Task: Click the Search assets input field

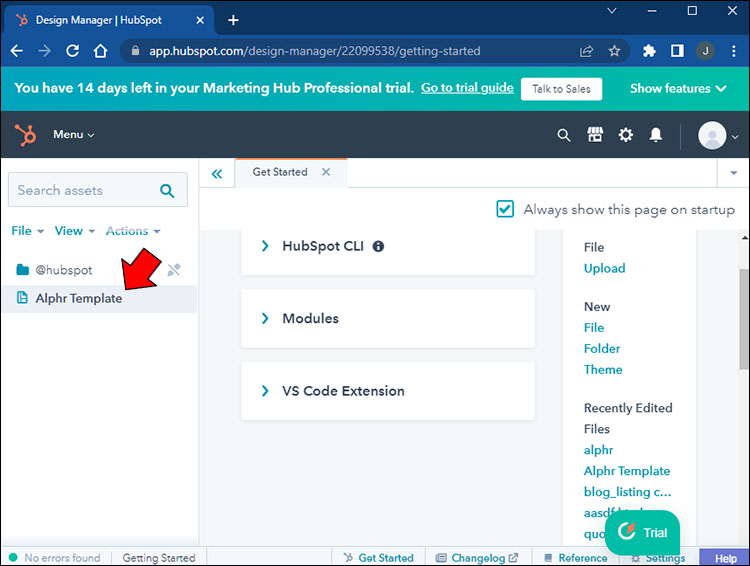Action: click(x=85, y=190)
